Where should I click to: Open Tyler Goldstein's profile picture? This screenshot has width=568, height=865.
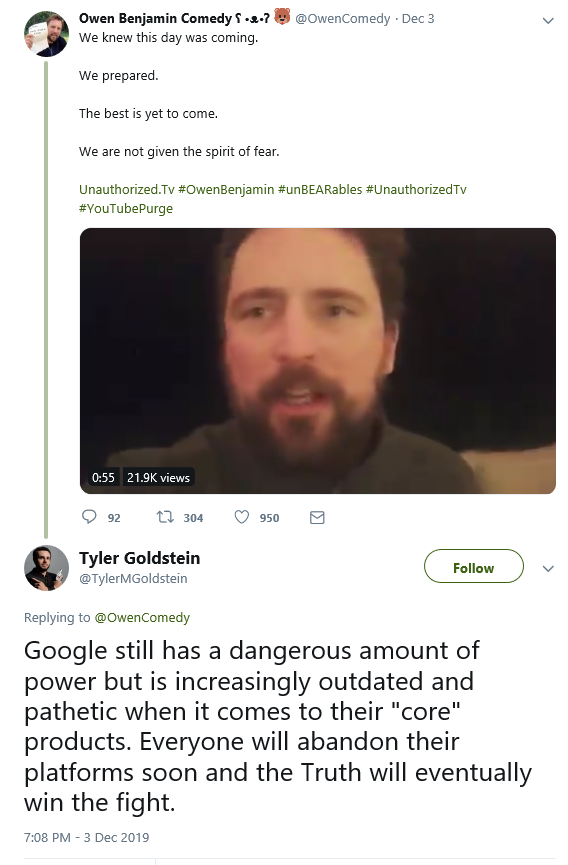pos(46,568)
